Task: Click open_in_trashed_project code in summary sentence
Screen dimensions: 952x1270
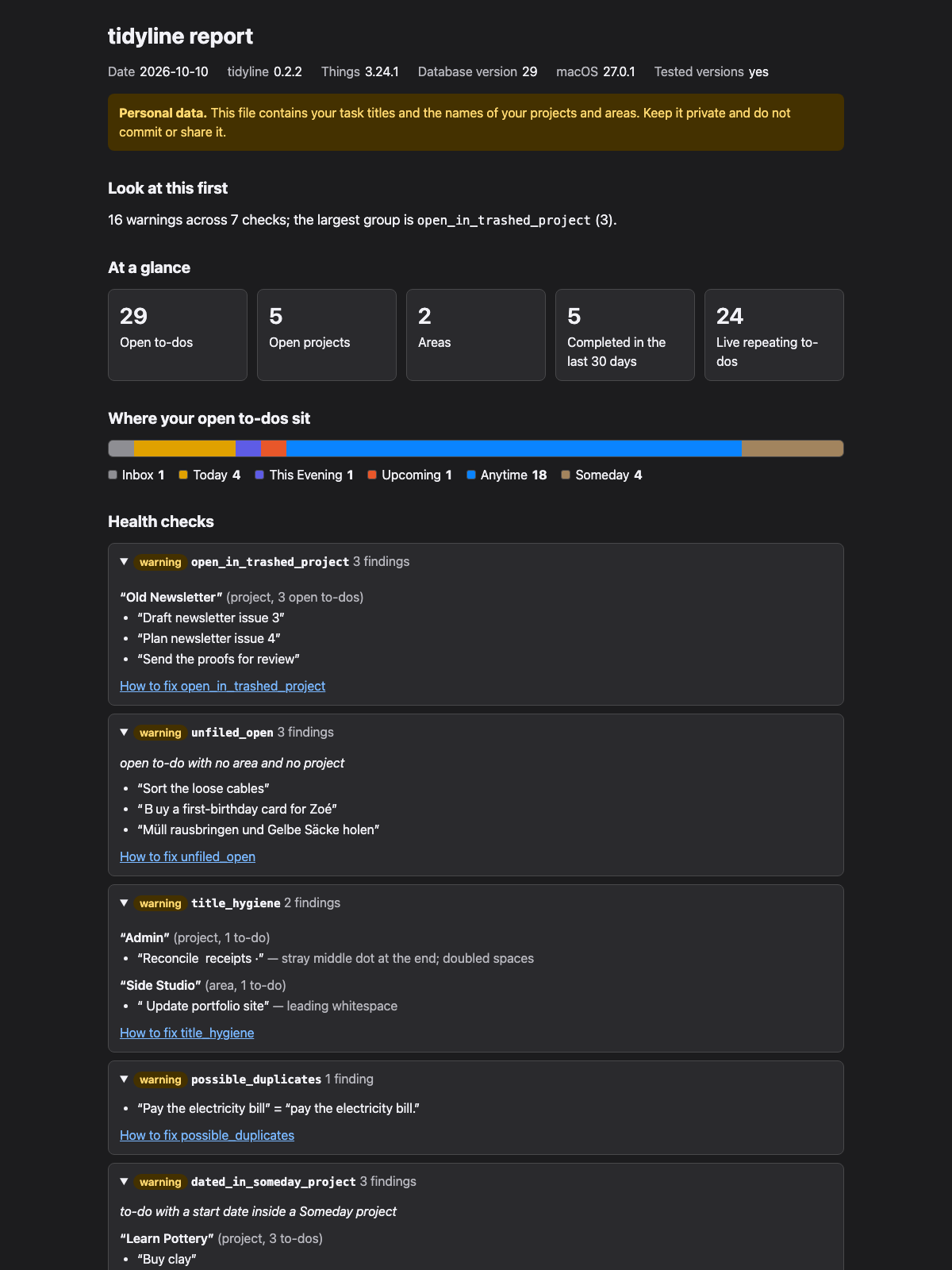Action: (504, 220)
